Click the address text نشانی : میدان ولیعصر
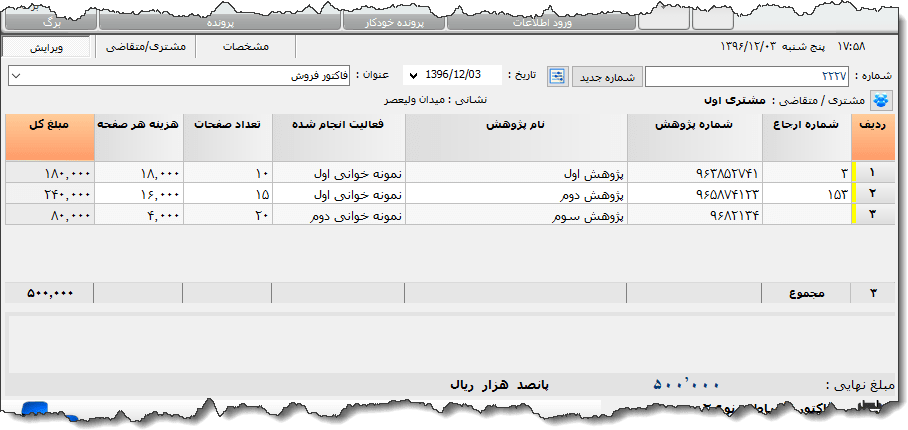The image size is (908, 430). (435, 100)
